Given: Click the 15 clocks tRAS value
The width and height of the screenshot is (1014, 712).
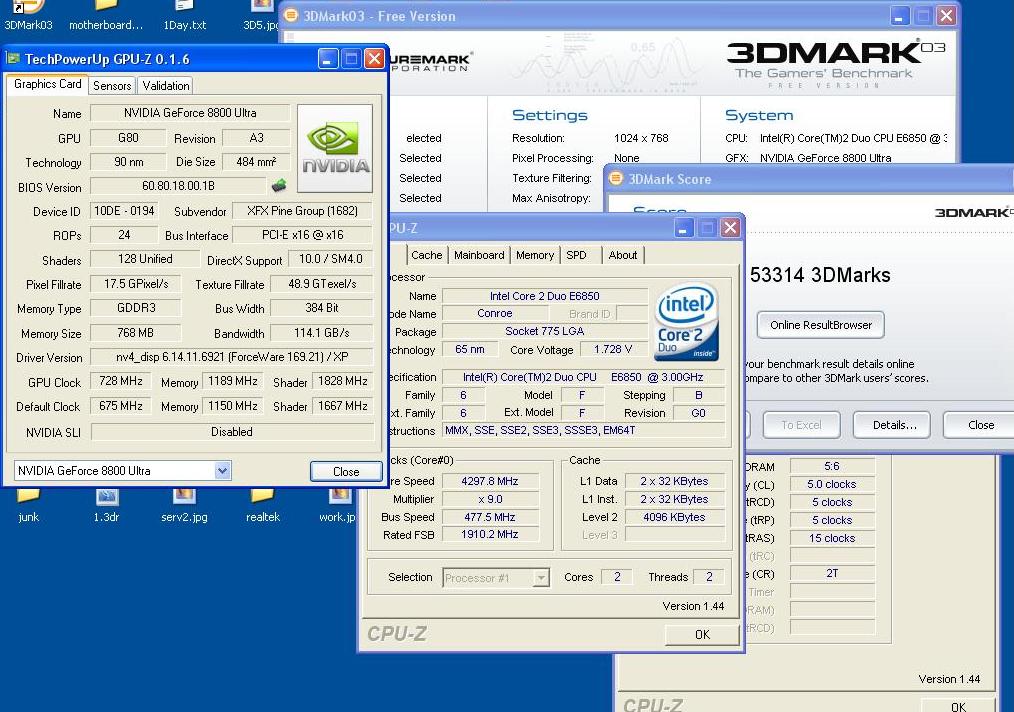Looking at the screenshot, I should coord(832,538).
